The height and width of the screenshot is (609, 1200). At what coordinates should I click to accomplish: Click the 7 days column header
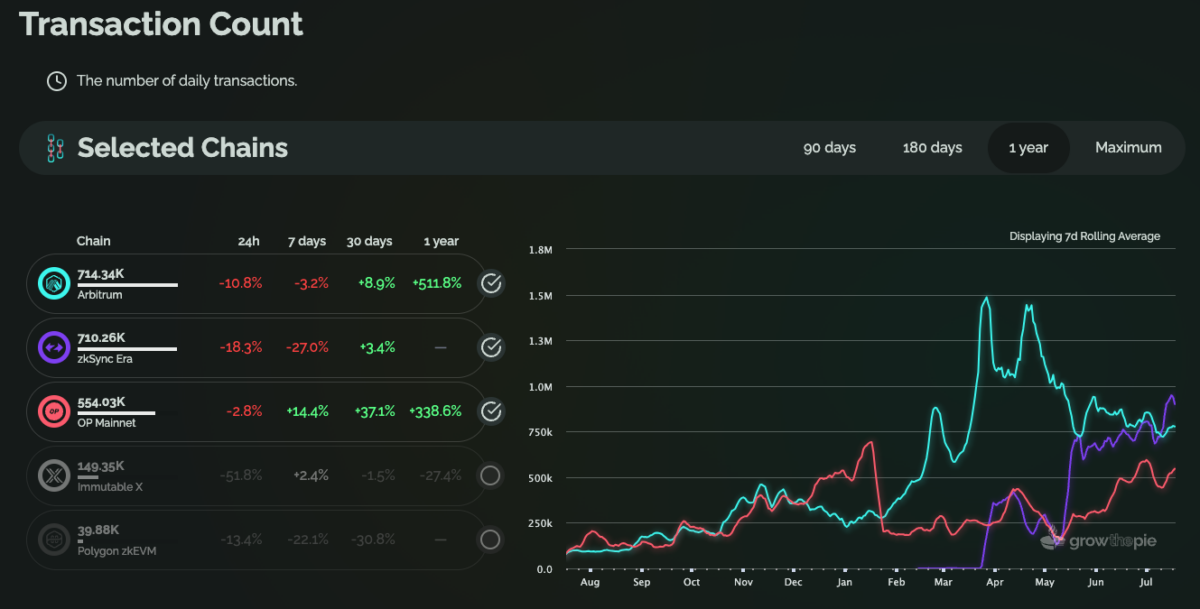click(x=307, y=241)
